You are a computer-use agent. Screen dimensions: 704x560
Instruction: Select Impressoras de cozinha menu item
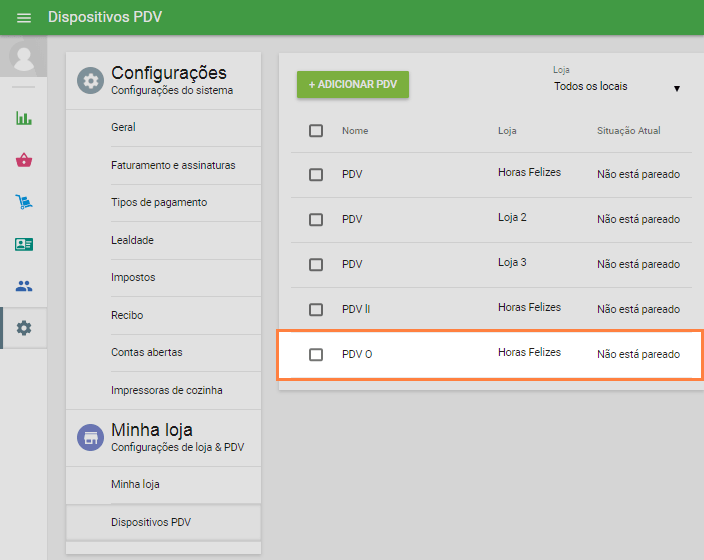pos(166,390)
